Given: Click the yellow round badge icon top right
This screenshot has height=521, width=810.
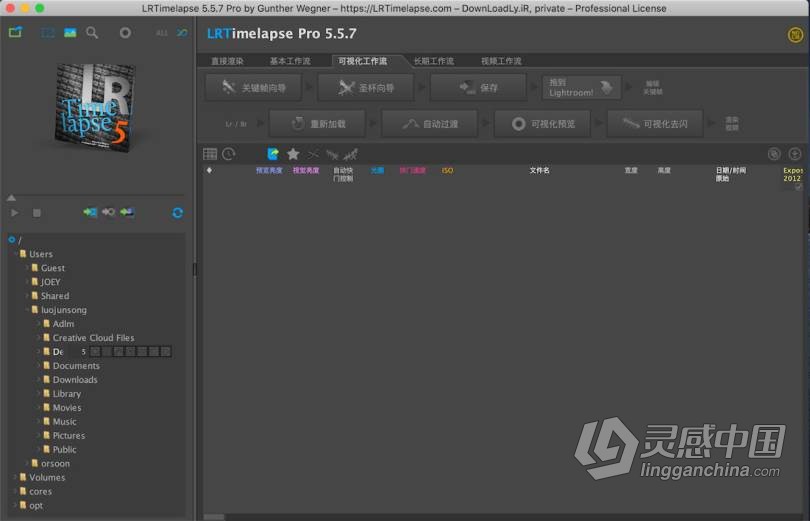Looking at the screenshot, I should (795, 35).
